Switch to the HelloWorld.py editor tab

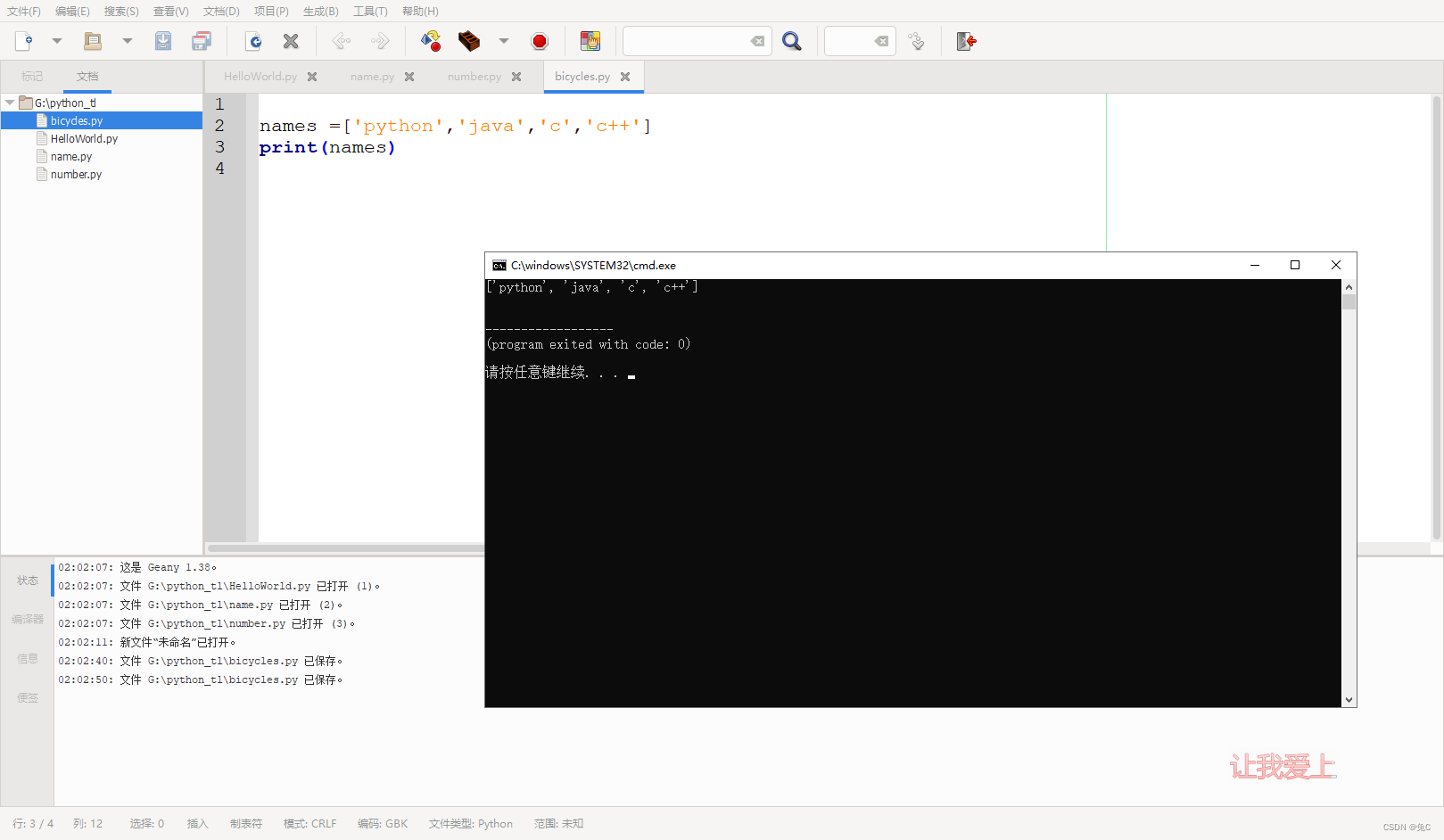click(x=260, y=77)
